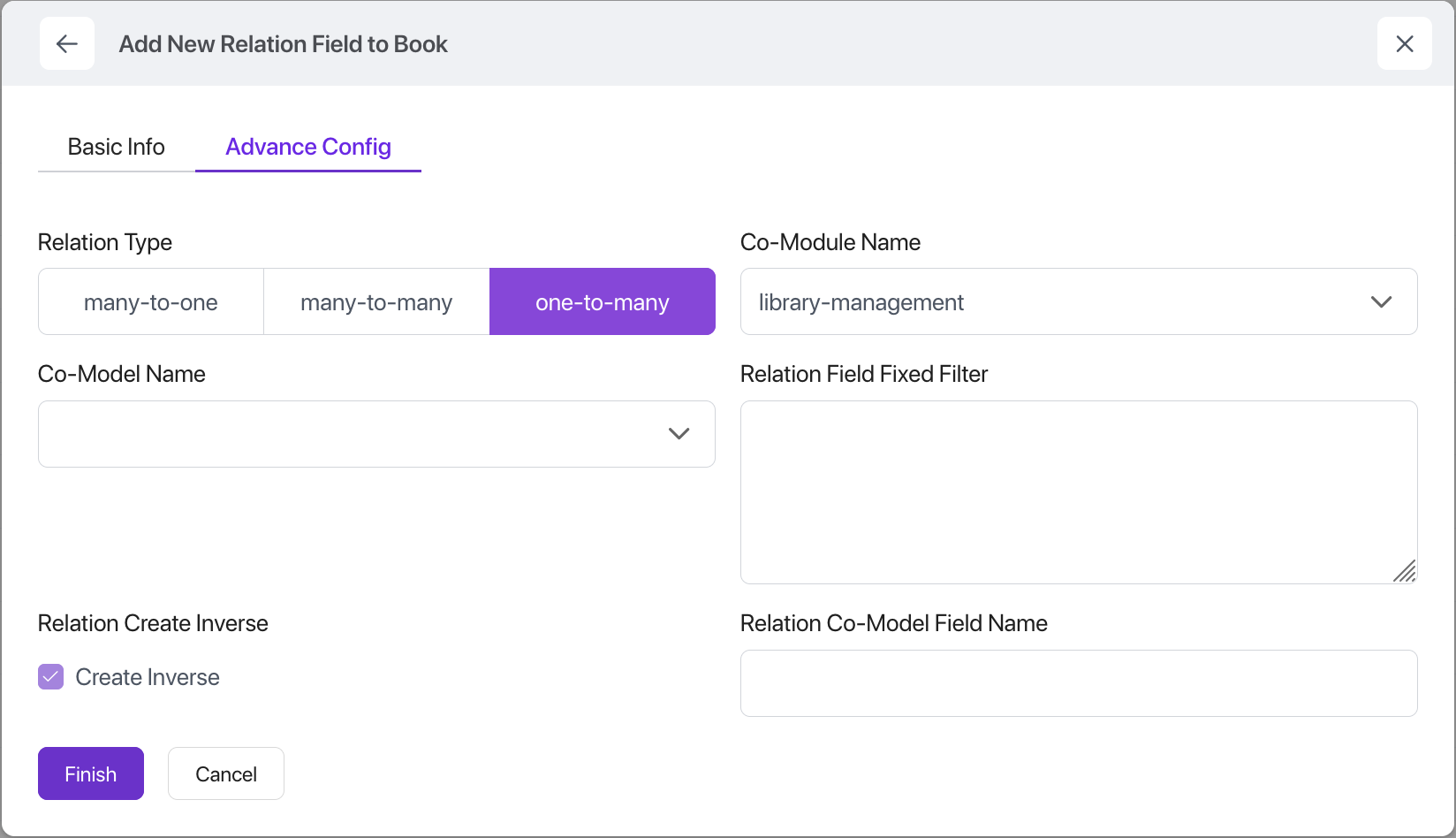
Task: Click the "Relation Type" field label
Action: [x=105, y=242]
